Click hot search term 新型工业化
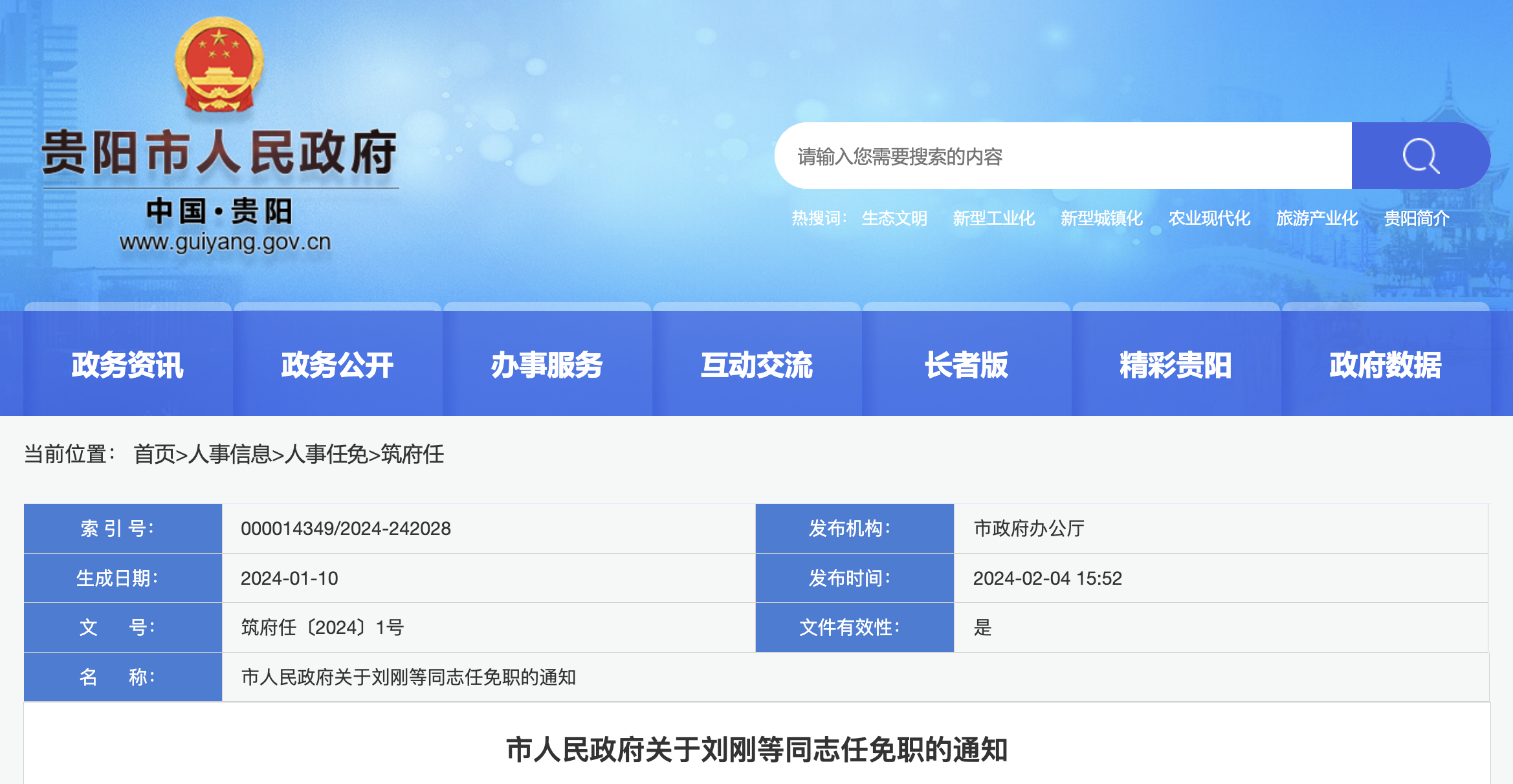The image size is (1513, 784). click(994, 219)
